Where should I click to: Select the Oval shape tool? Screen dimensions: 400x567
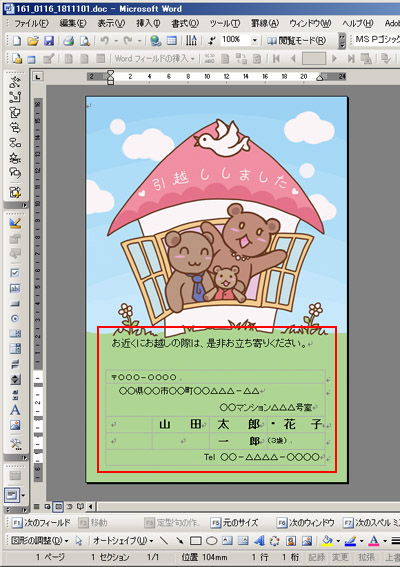pos(211,541)
